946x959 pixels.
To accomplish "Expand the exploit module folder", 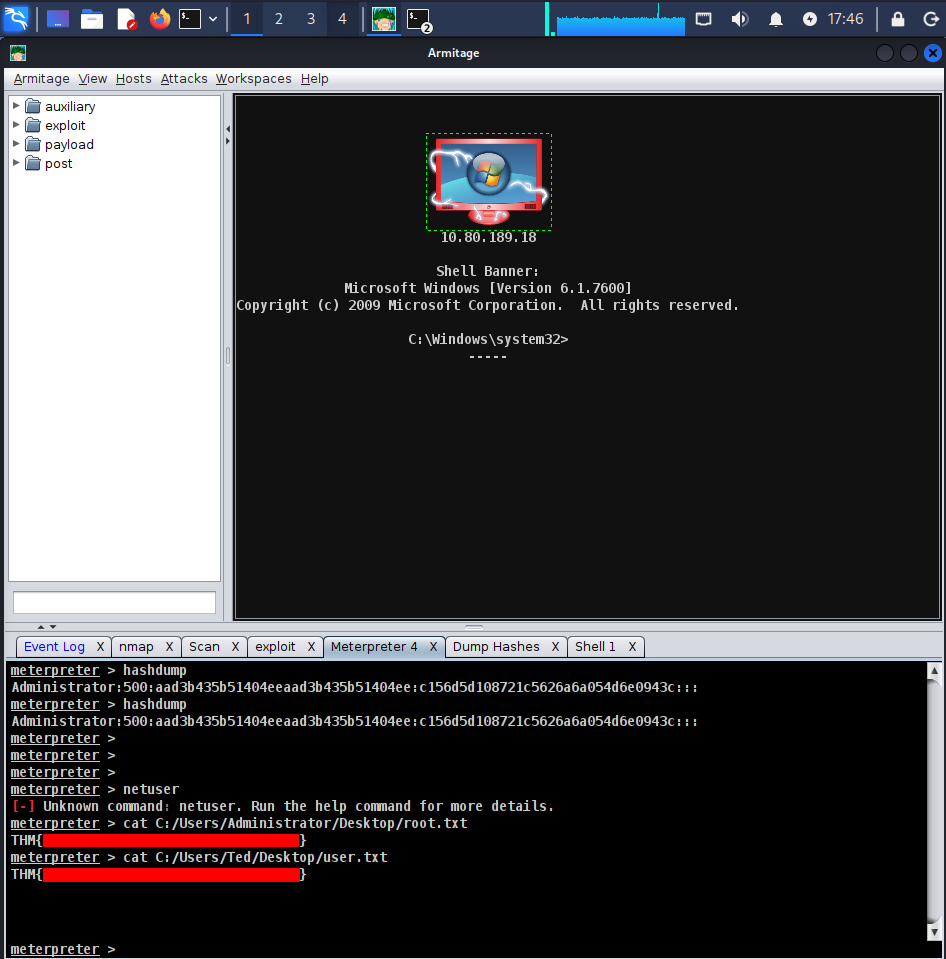I will coord(17,125).
